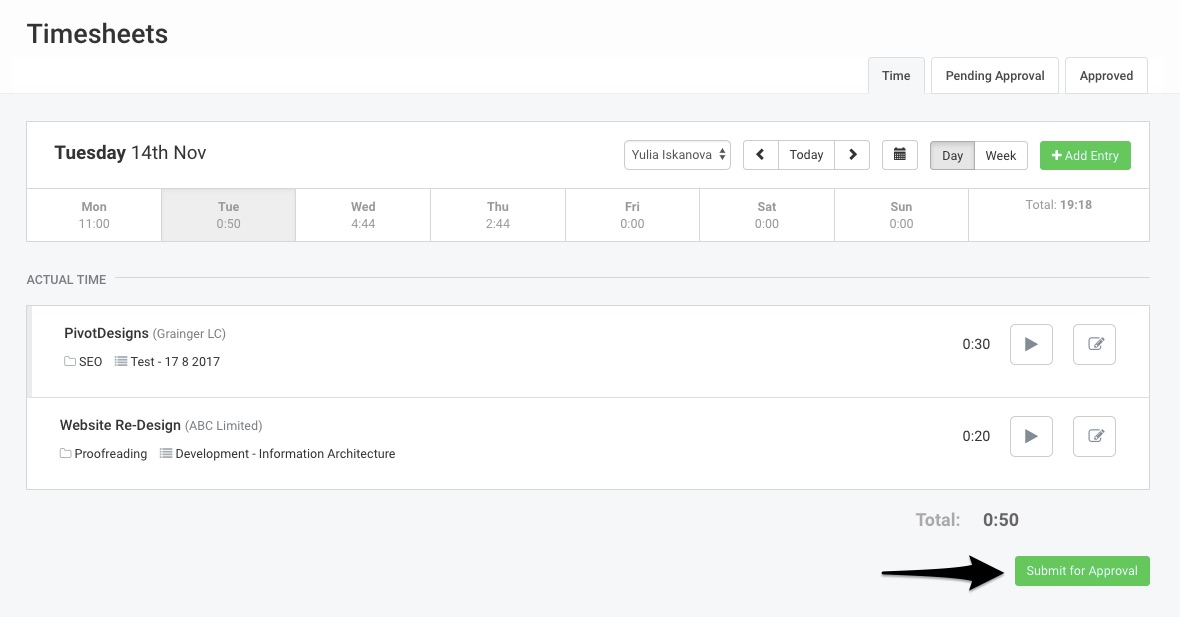Switch to Day view
The image size is (1180, 617).
tap(951, 155)
